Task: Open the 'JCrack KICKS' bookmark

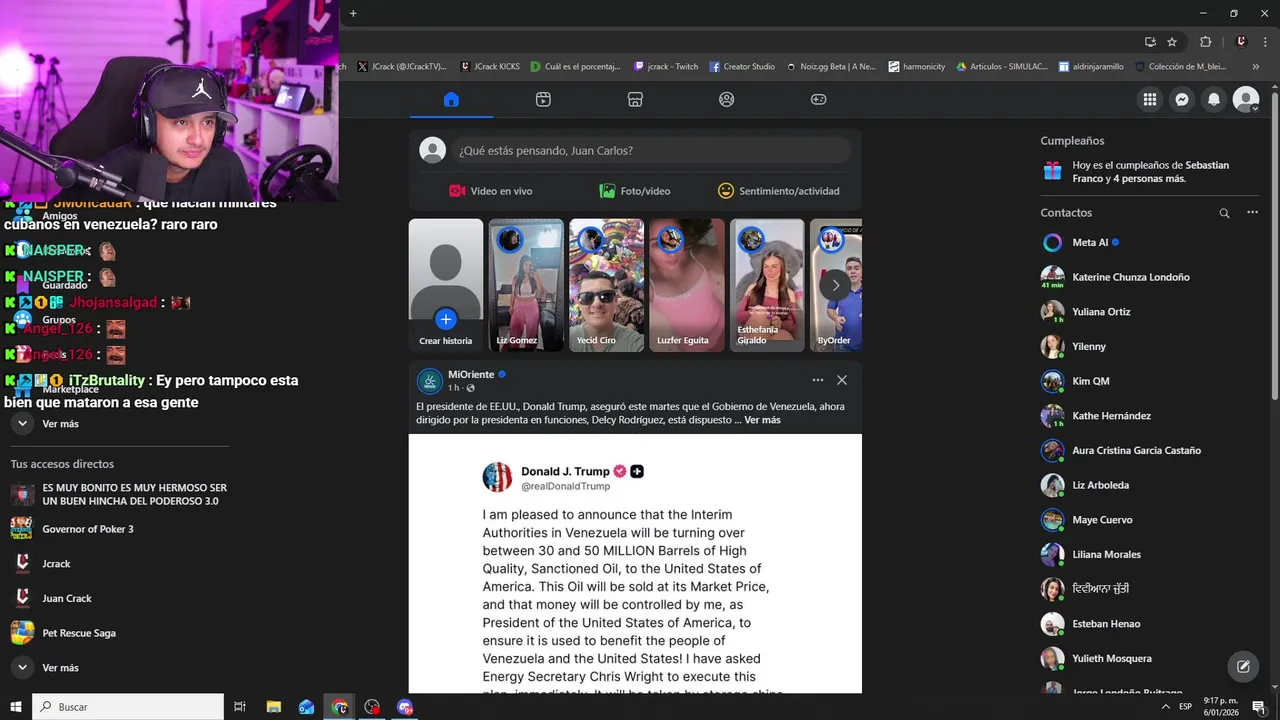Action: point(491,67)
